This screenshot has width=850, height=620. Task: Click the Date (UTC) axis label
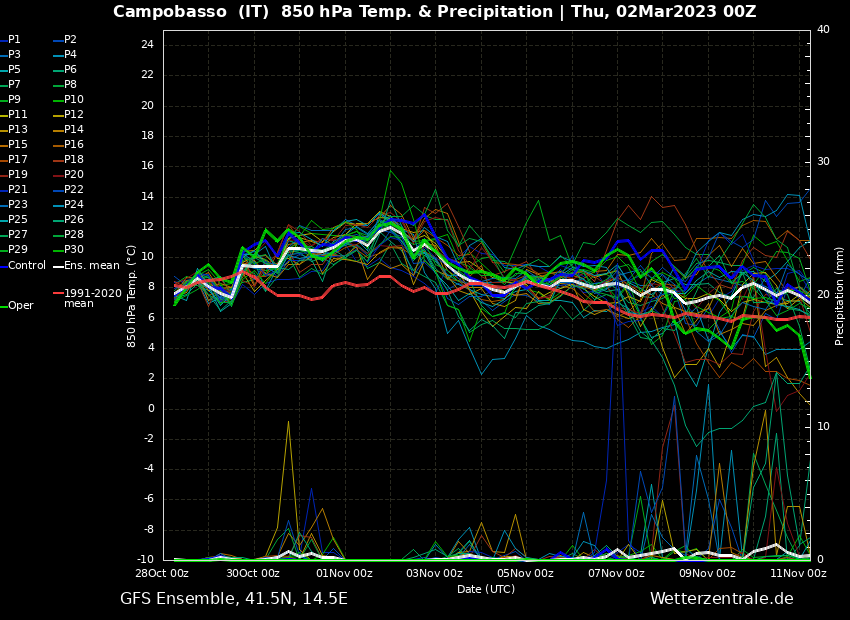tap(486, 590)
